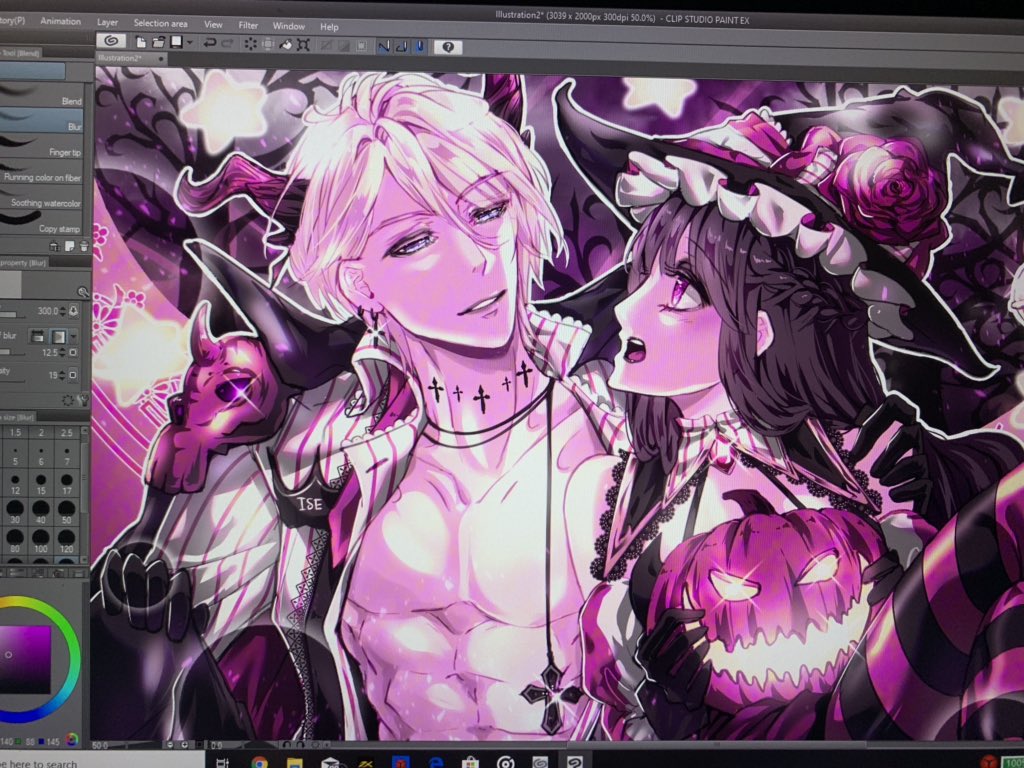
Task: Open the Filter menu
Action: [248, 25]
